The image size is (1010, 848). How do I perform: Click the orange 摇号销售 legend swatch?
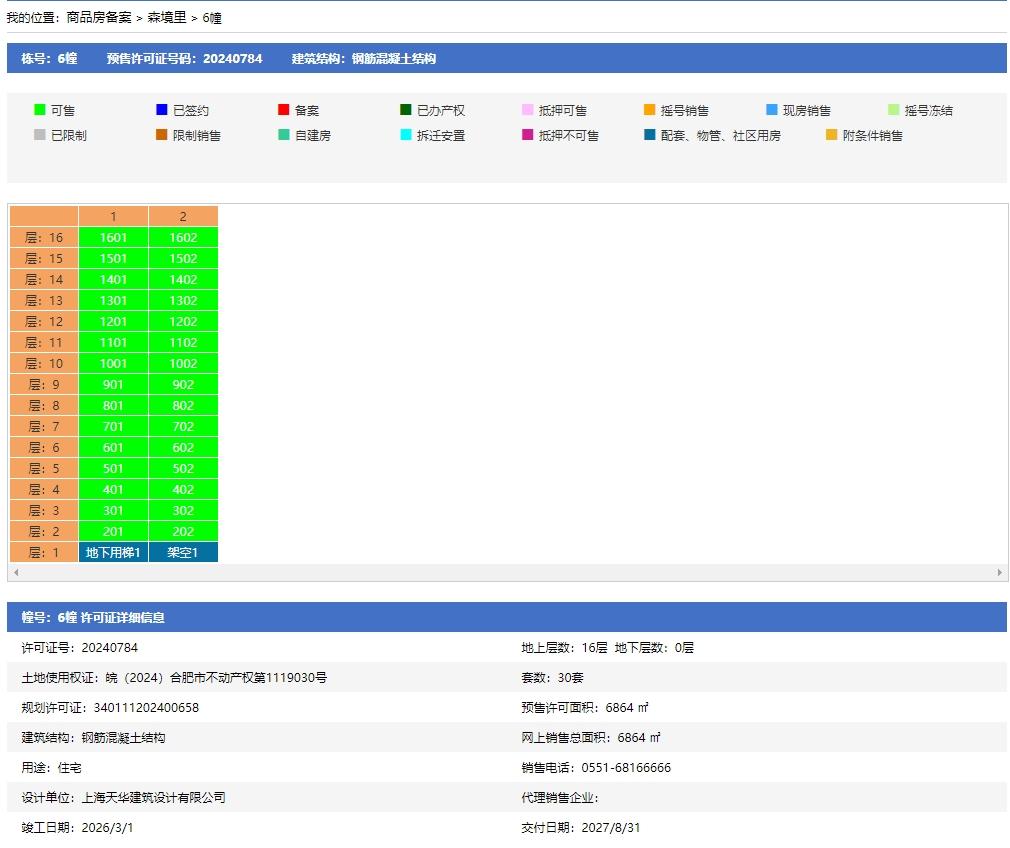[649, 110]
